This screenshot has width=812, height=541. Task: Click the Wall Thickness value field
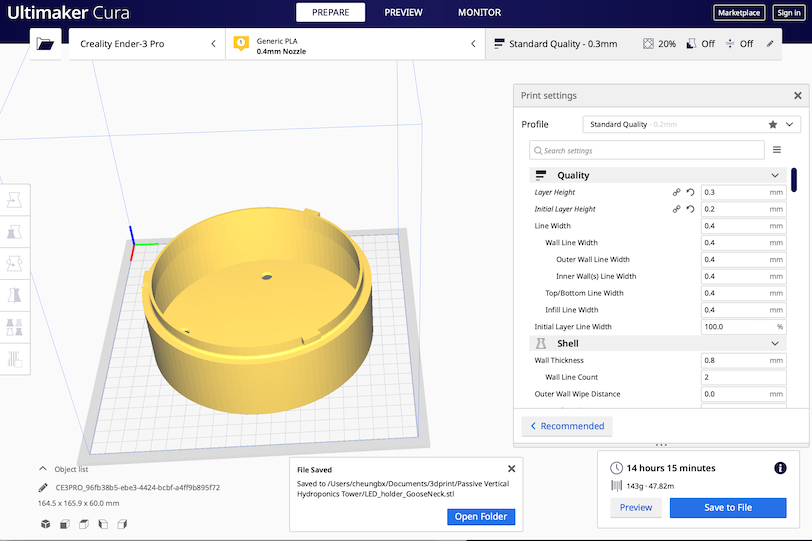pos(744,360)
